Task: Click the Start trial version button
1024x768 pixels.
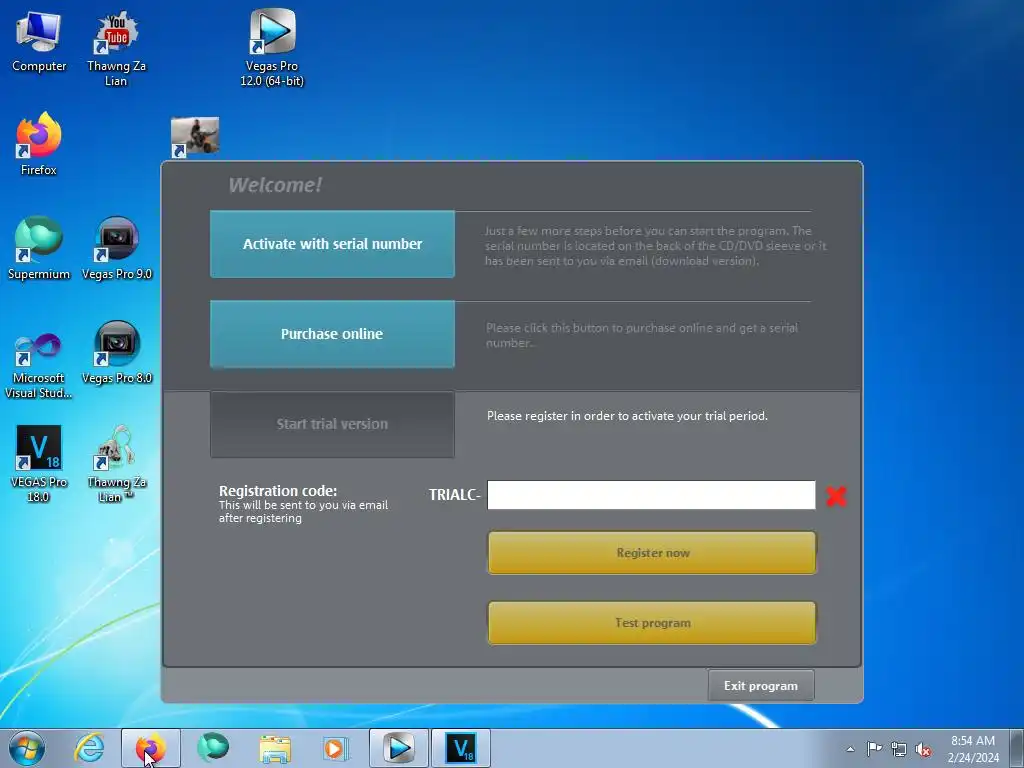Action: (332, 424)
